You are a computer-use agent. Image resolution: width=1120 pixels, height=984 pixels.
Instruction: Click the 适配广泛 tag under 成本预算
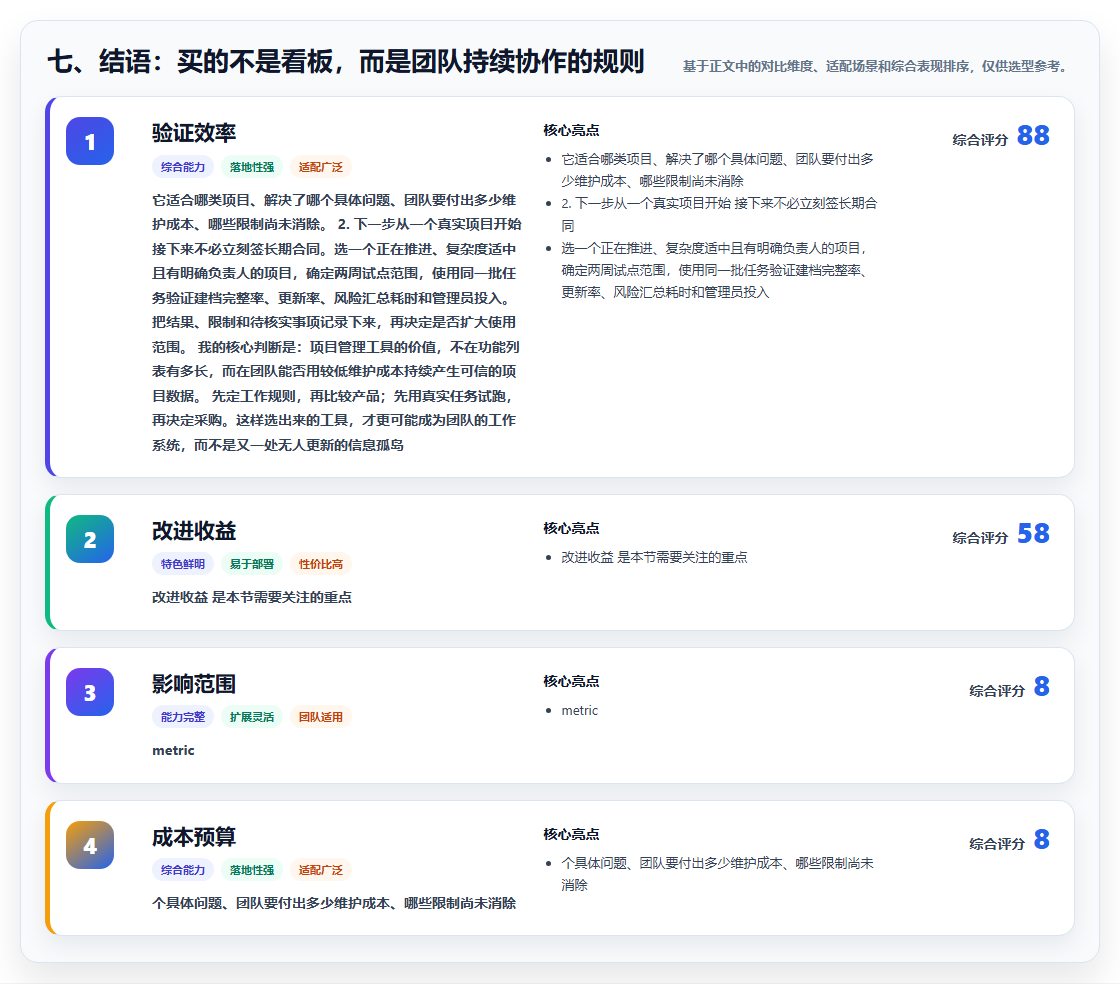coord(321,870)
